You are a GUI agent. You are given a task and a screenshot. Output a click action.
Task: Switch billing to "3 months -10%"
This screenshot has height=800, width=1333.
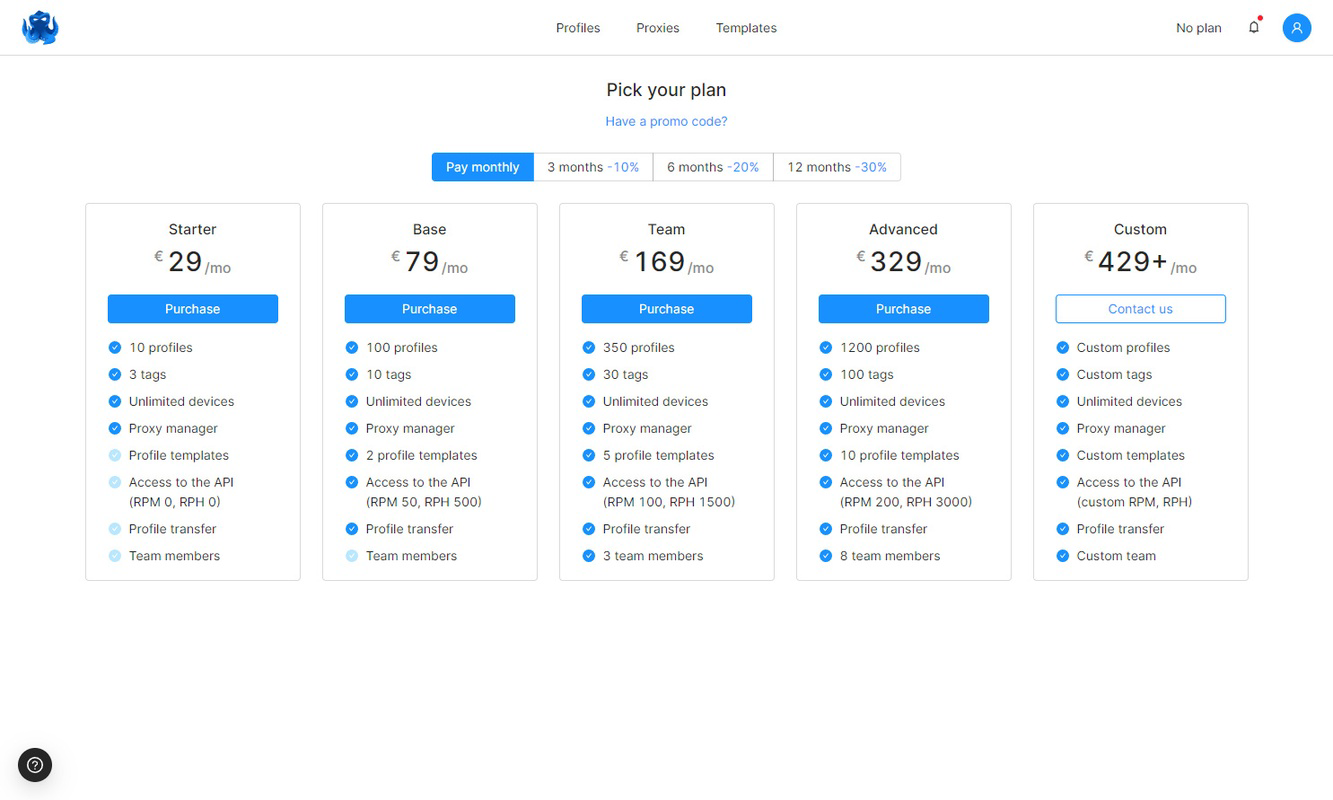[x=593, y=166]
